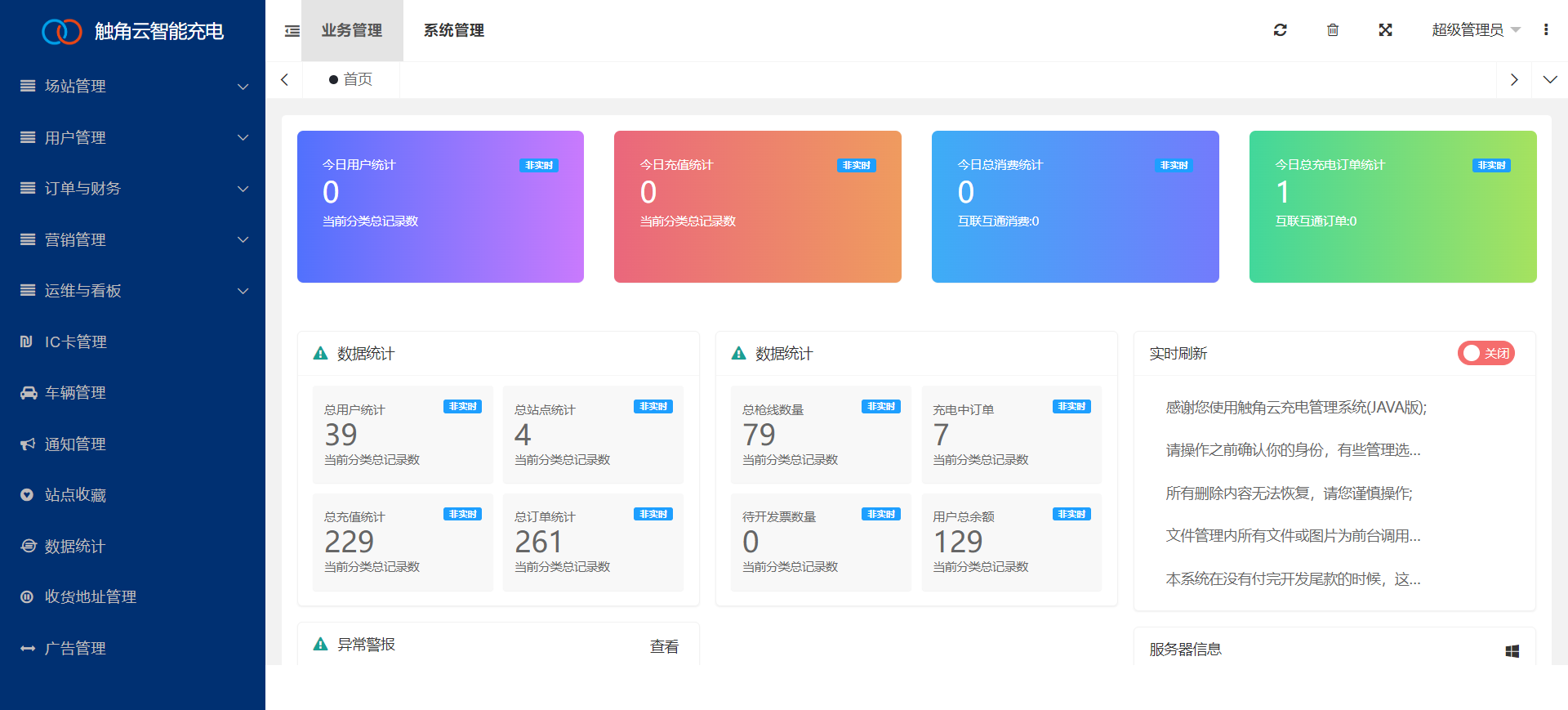Image resolution: width=1568 pixels, height=710 pixels.
Task: Open IC卡管理 in the sidebar
Action: (x=75, y=342)
